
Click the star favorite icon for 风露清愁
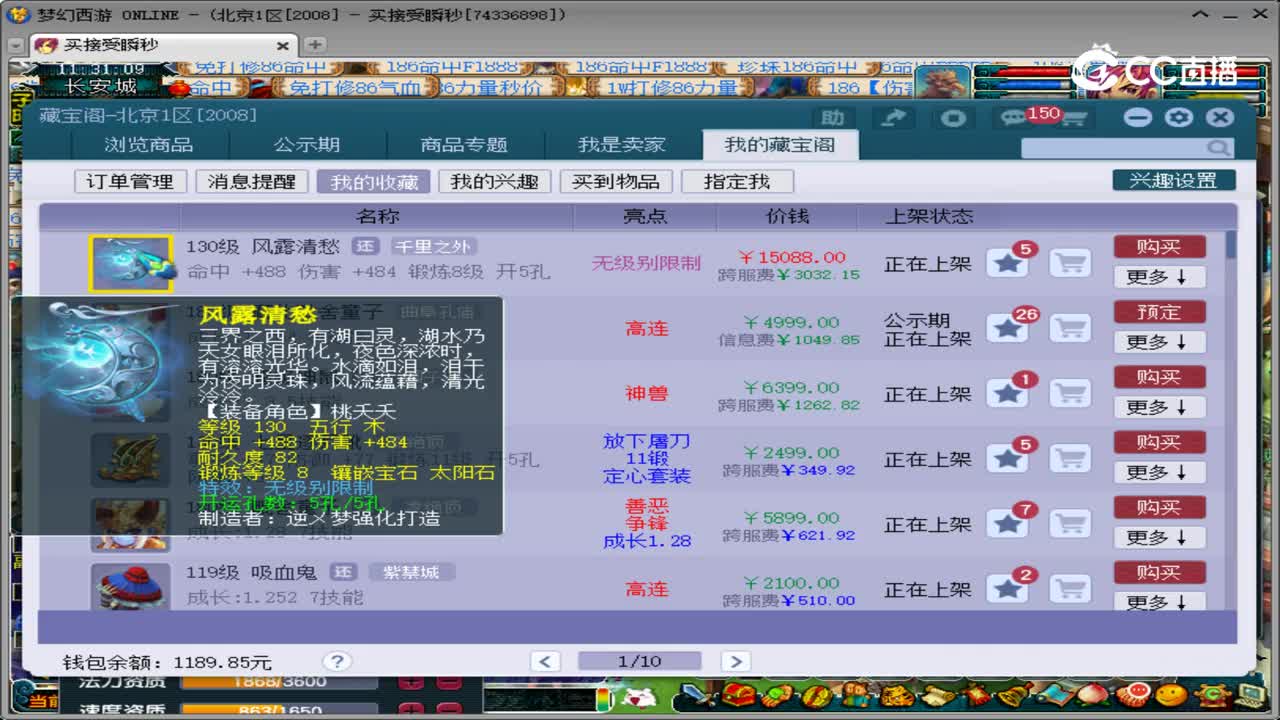(x=1008, y=263)
